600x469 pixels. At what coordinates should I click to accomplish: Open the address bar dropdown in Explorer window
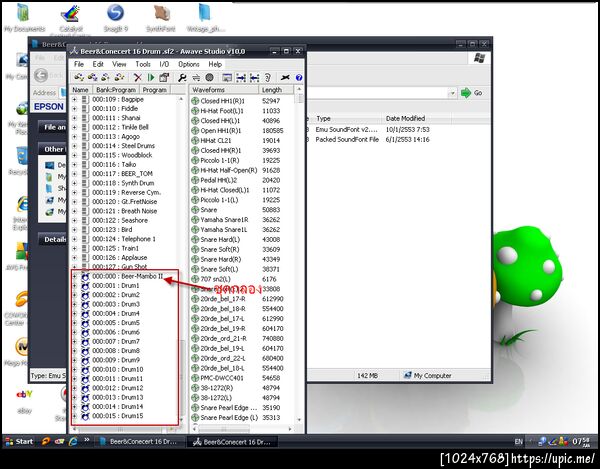[453, 93]
